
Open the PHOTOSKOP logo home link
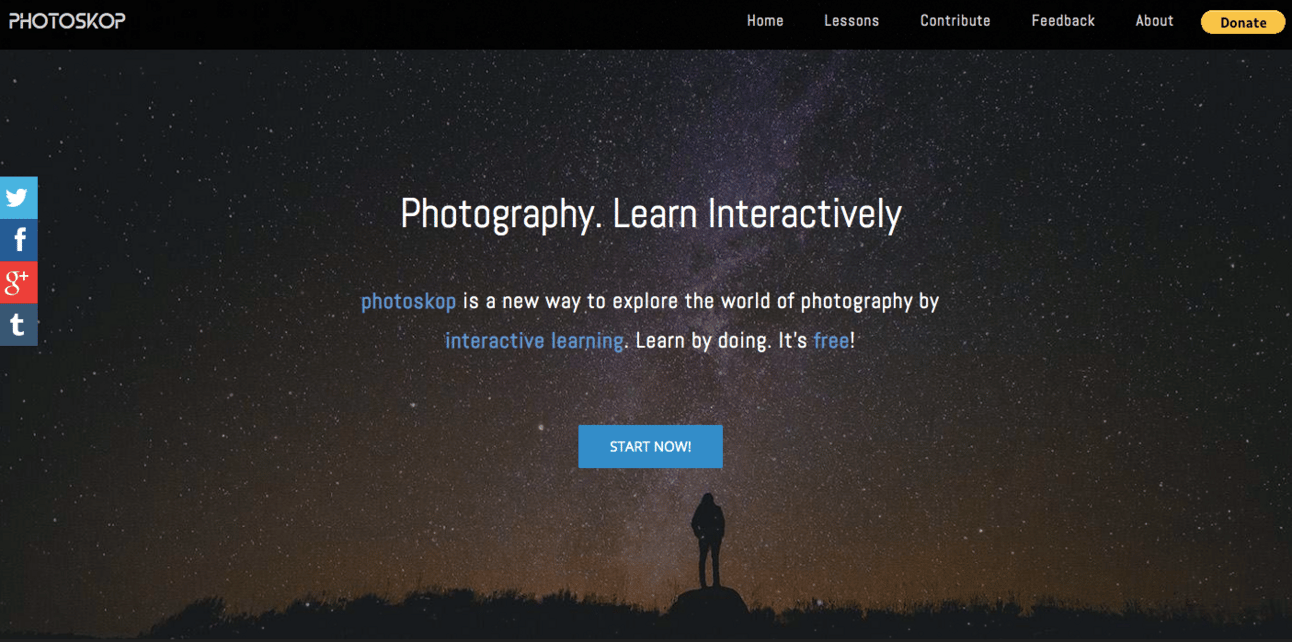pyautogui.click(x=67, y=20)
